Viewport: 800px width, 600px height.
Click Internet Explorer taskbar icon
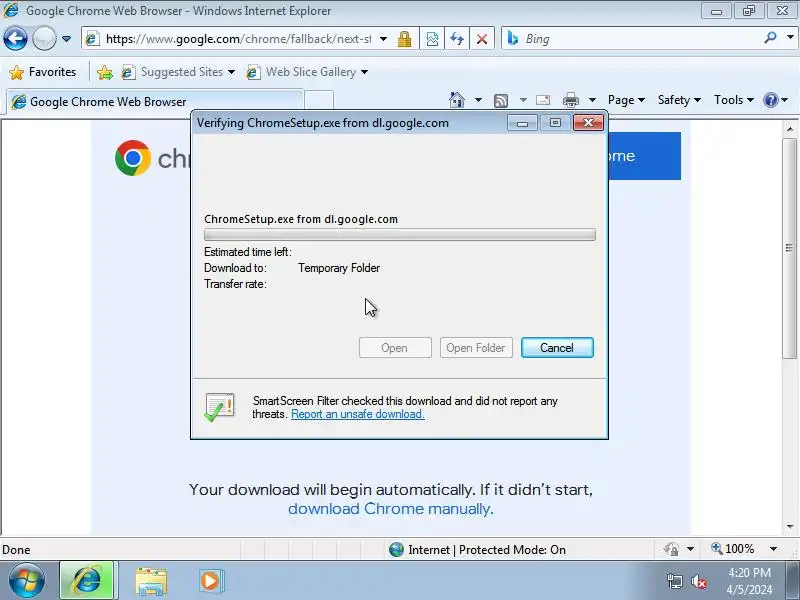[x=87, y=580]
